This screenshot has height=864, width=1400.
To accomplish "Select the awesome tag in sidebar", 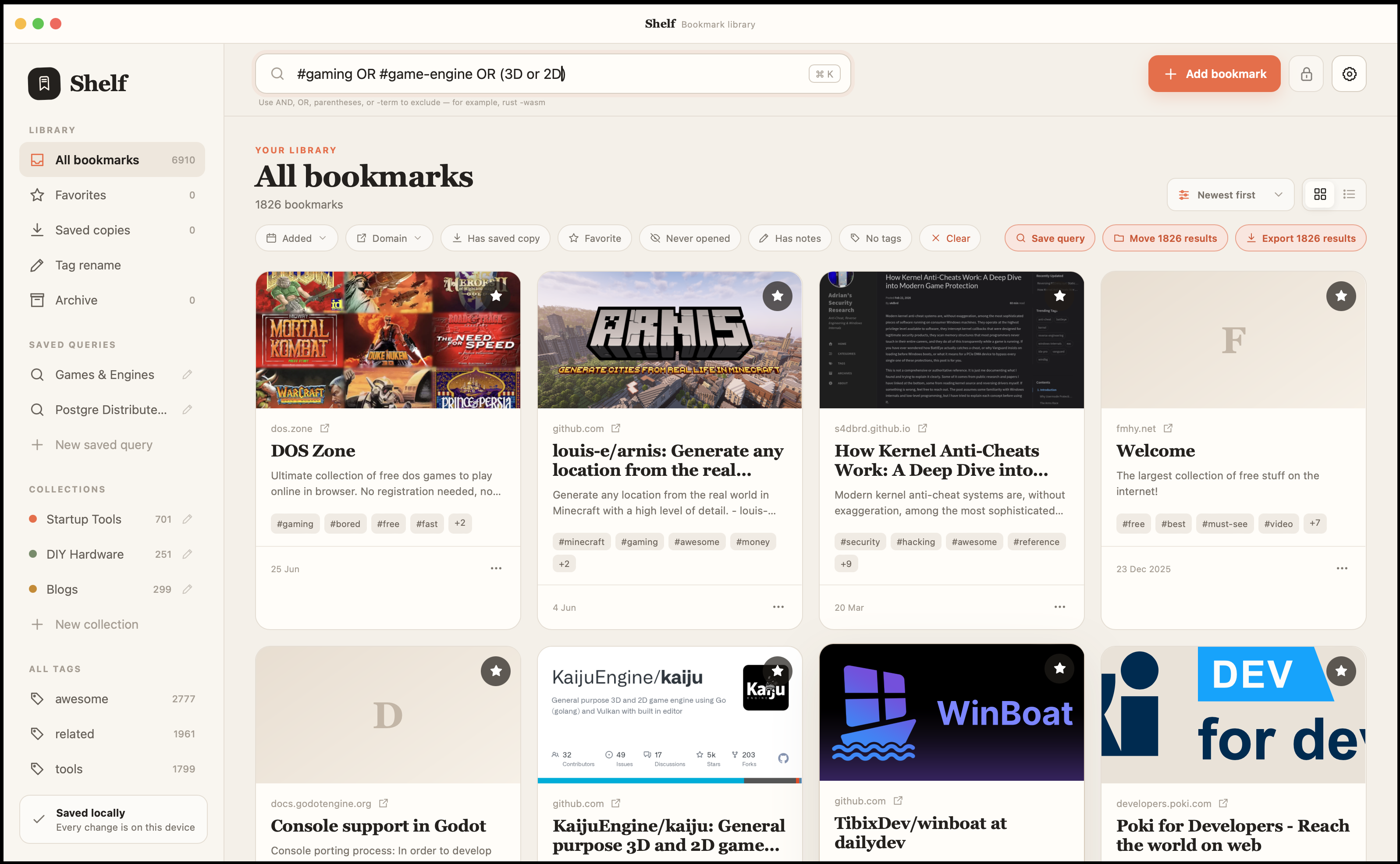I will (112, 699).
